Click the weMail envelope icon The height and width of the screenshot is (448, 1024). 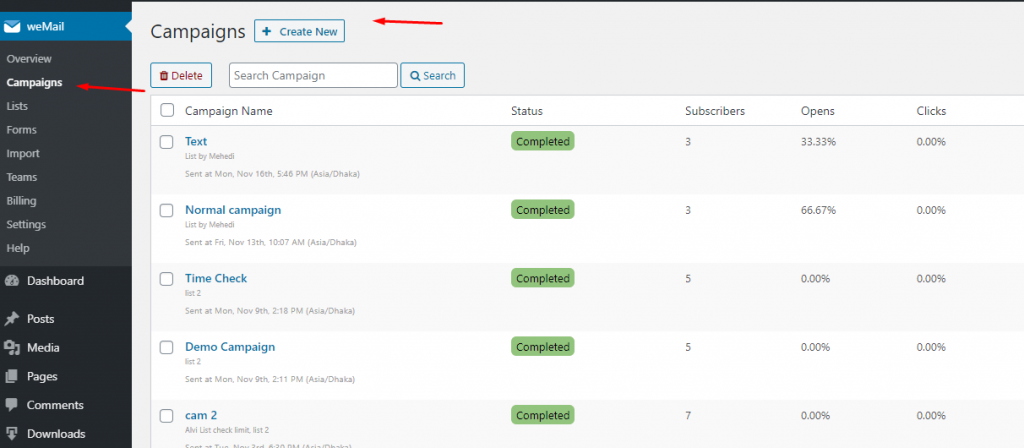12,27
